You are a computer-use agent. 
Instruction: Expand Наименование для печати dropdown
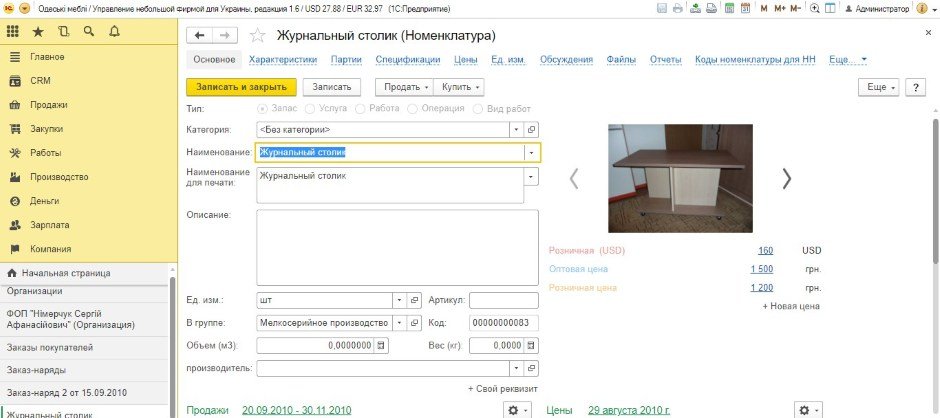531,176
